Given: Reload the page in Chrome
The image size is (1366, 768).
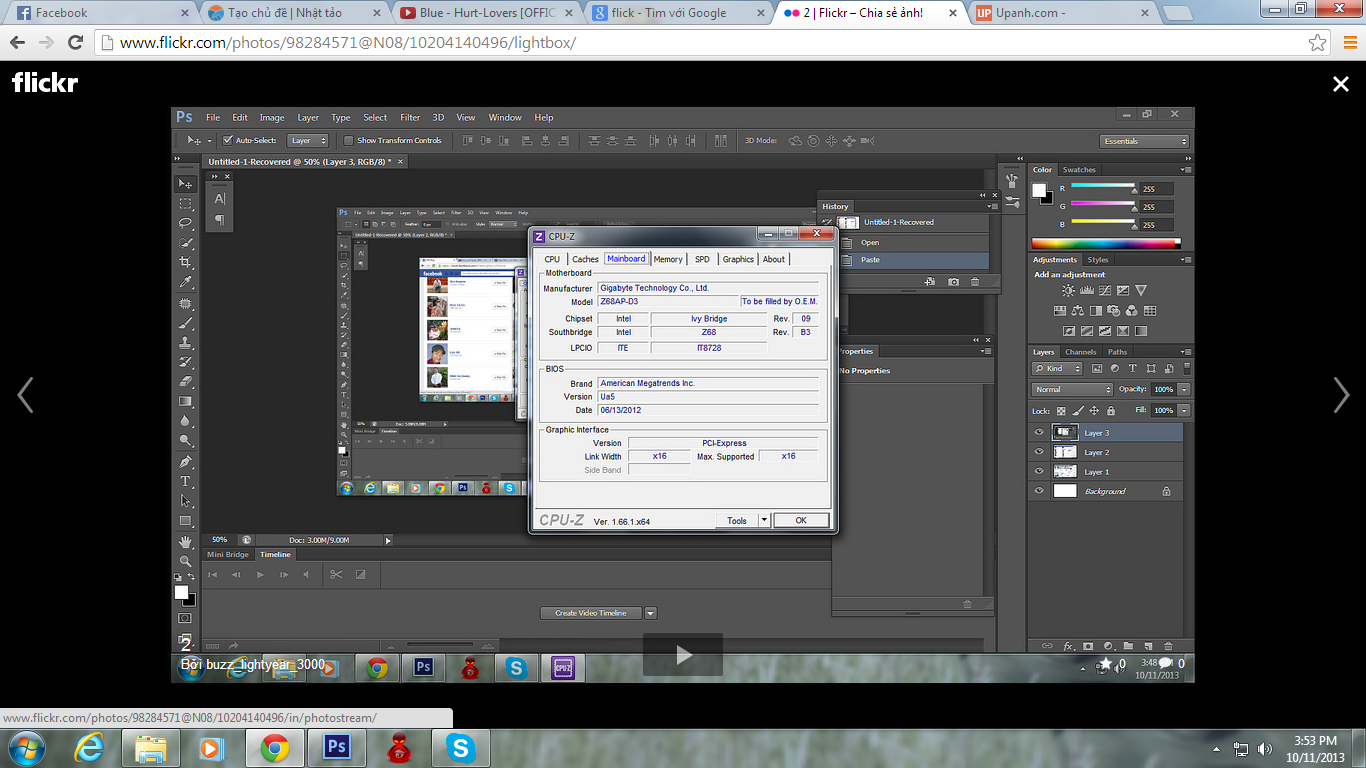Looking at the screenshot, I should [x=75, y=43].
